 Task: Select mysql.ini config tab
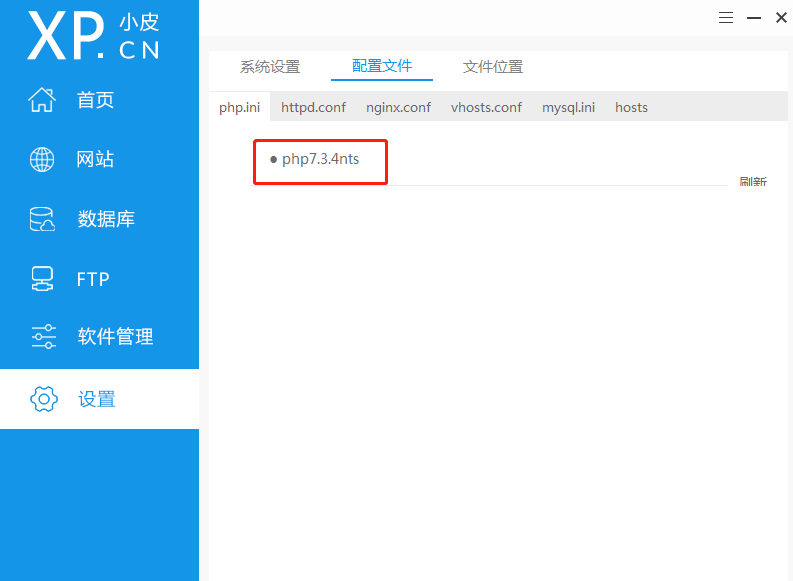click(568, 108)
